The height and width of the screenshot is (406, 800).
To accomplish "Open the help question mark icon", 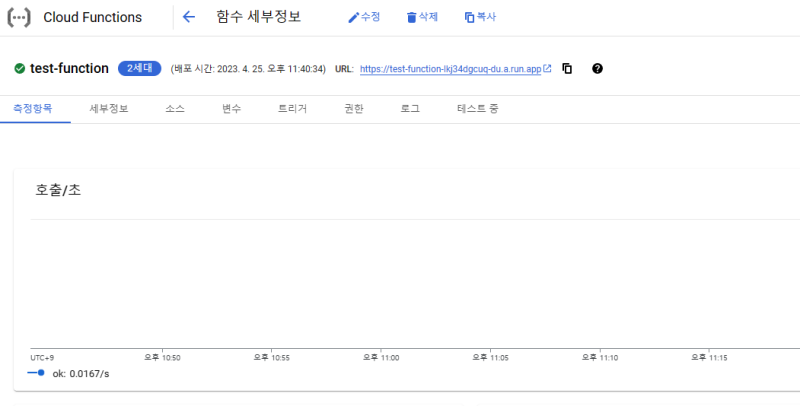I will [x=598, y=69].
